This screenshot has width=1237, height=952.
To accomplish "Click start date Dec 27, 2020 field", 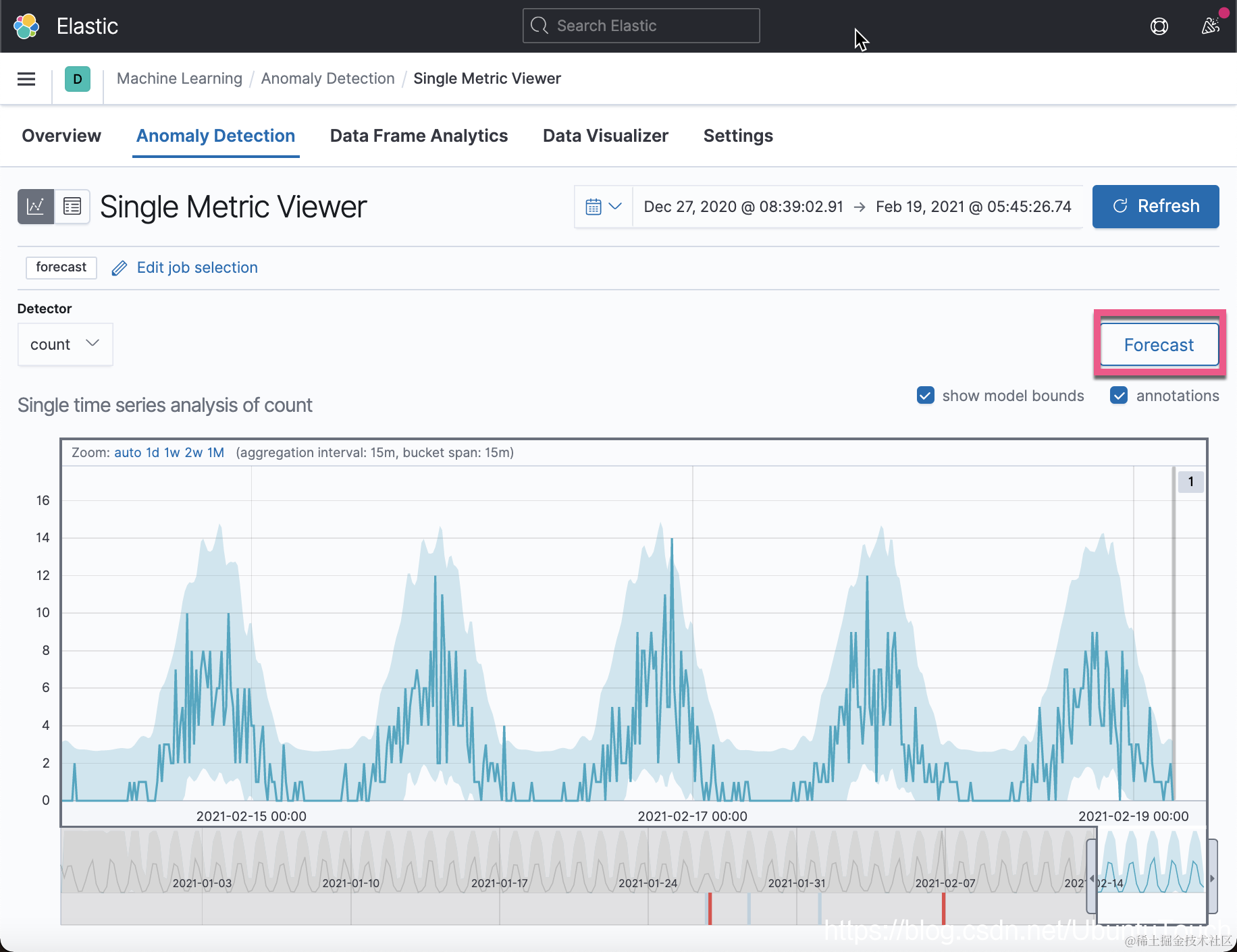I will point(743,207).
